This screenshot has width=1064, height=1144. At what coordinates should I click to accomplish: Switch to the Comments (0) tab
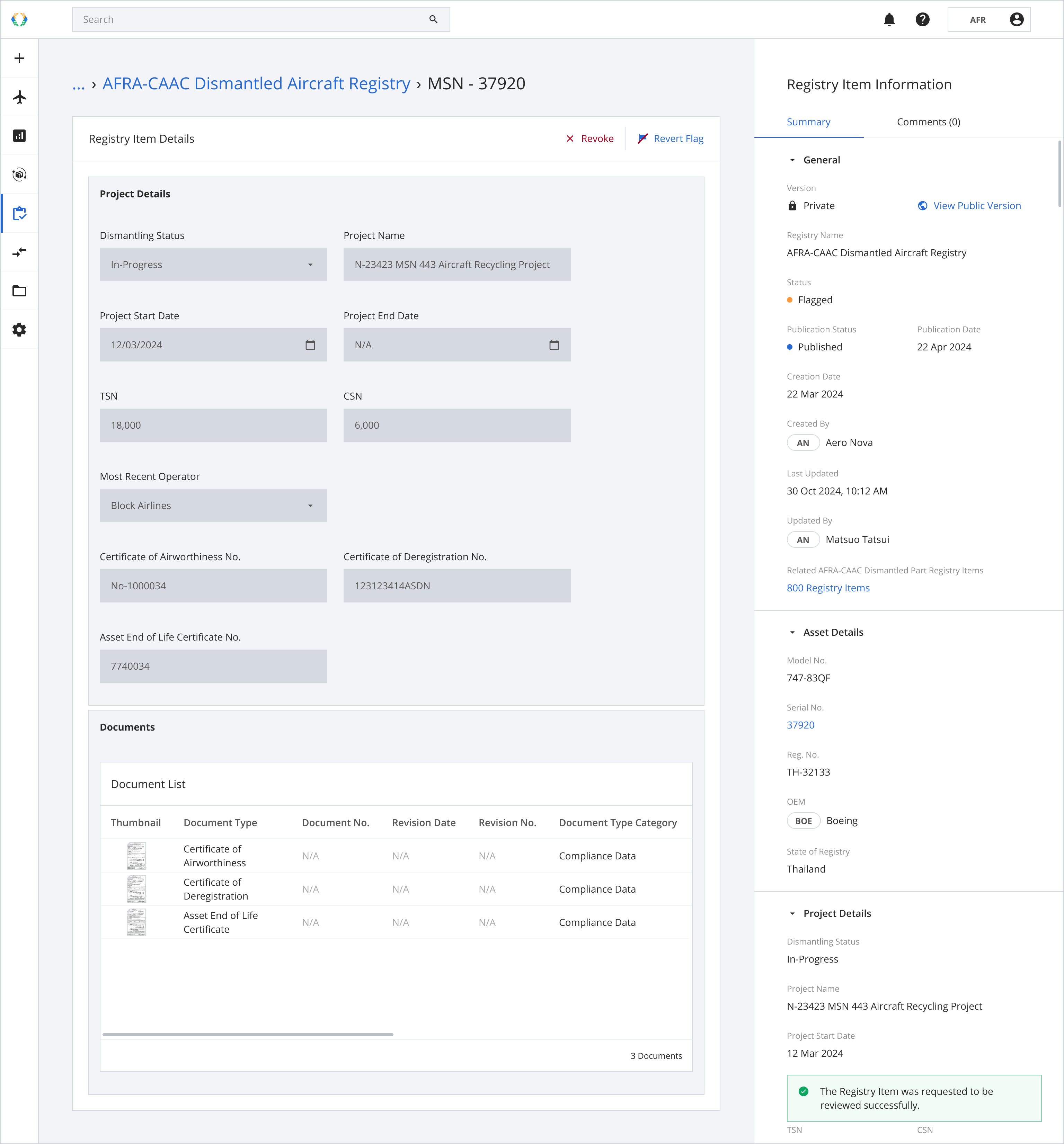coord(928,122)
